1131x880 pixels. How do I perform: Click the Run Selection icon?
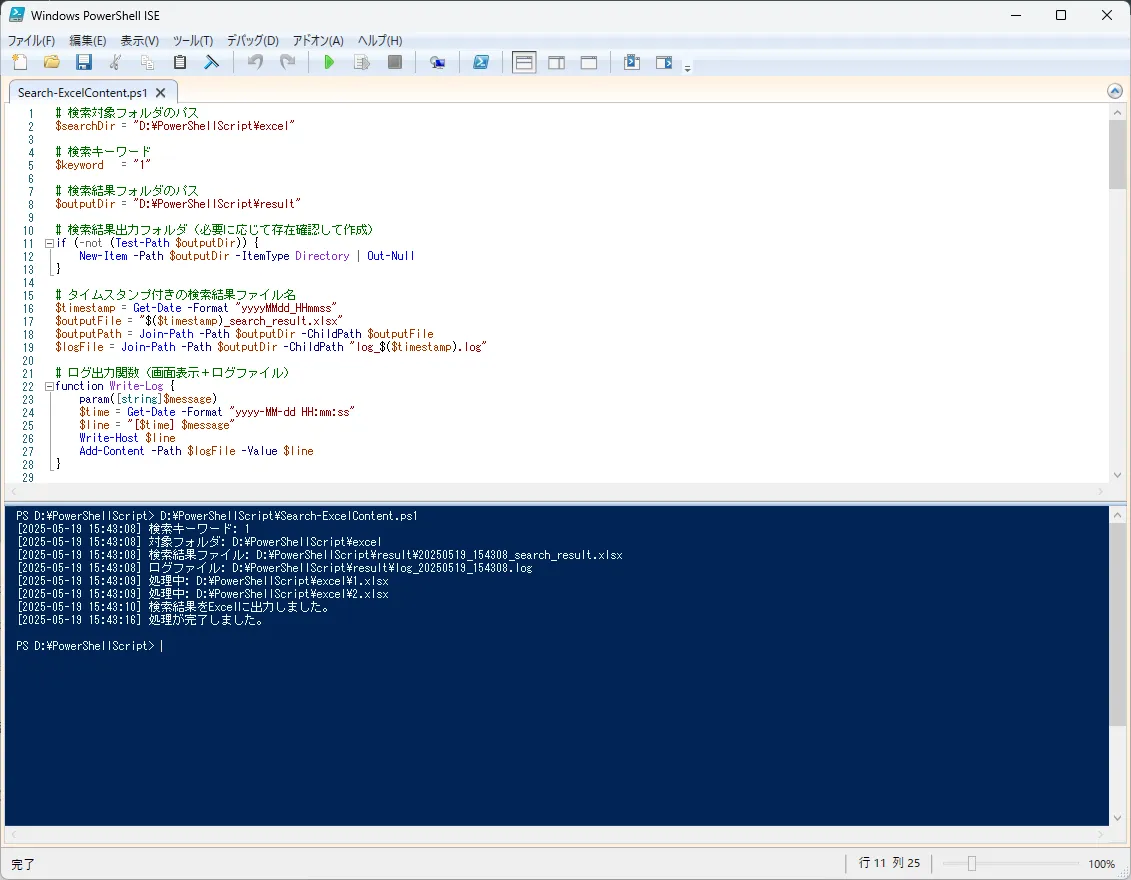coord(361,62)
